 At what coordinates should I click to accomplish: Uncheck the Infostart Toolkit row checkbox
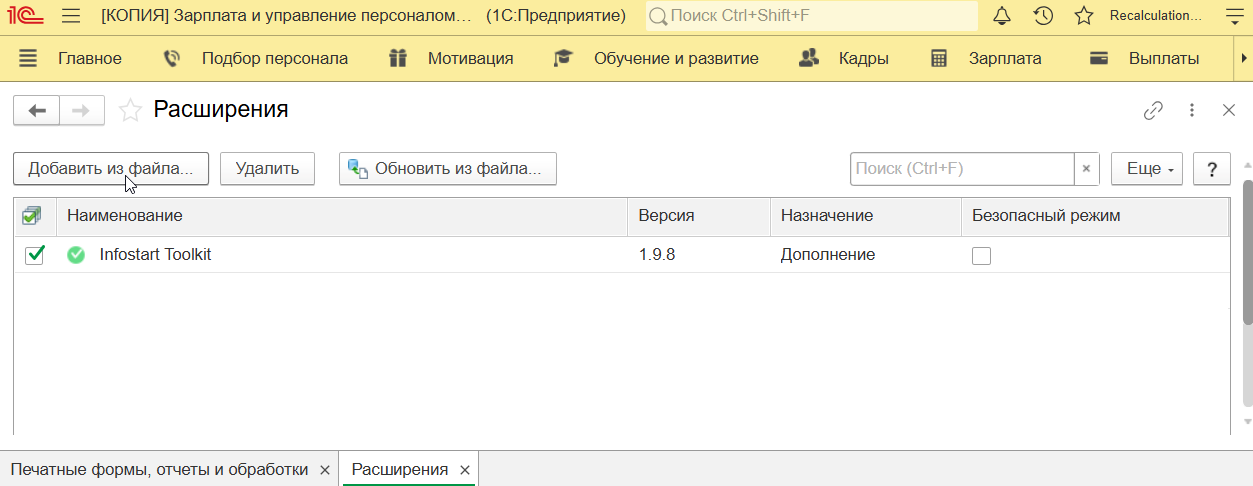pyautogui.click(x=35, y=255)
